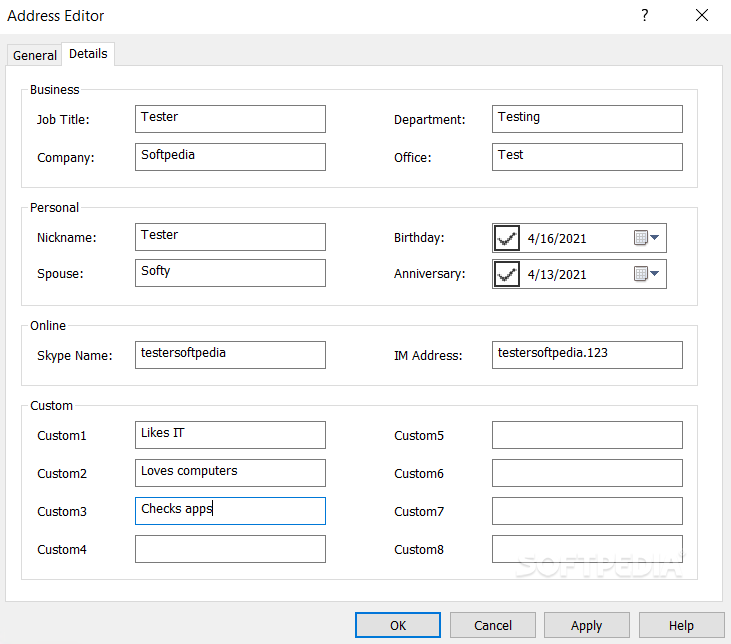This screenshot has height=644, width=731.
Task: Click the Job Title field
Action: click(230, 119)
